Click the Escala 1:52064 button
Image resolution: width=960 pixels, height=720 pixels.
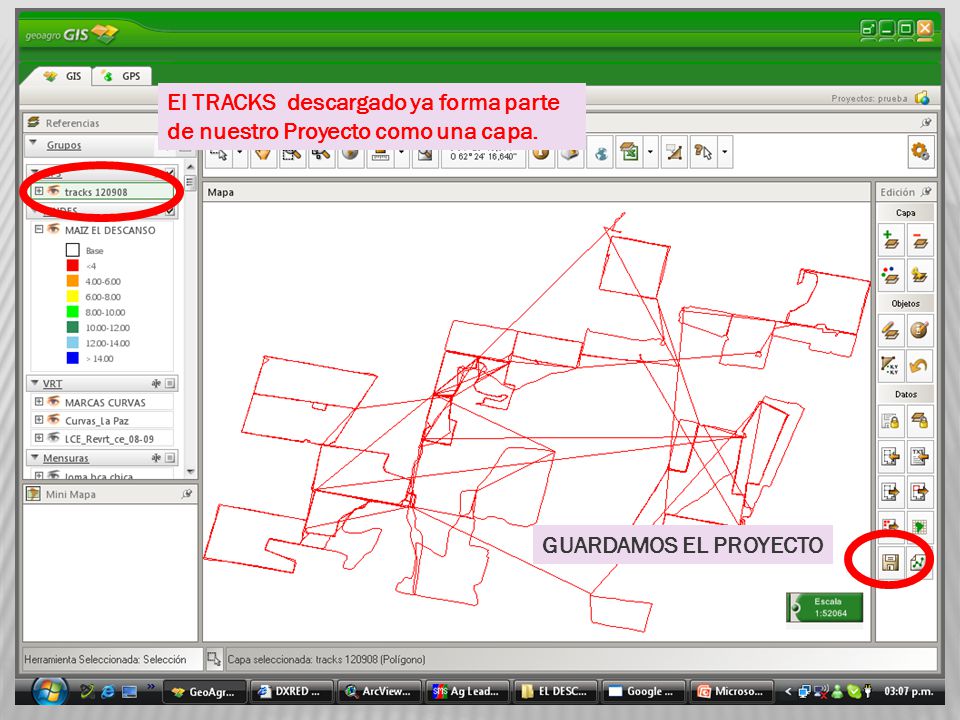[x=825, y=607]
